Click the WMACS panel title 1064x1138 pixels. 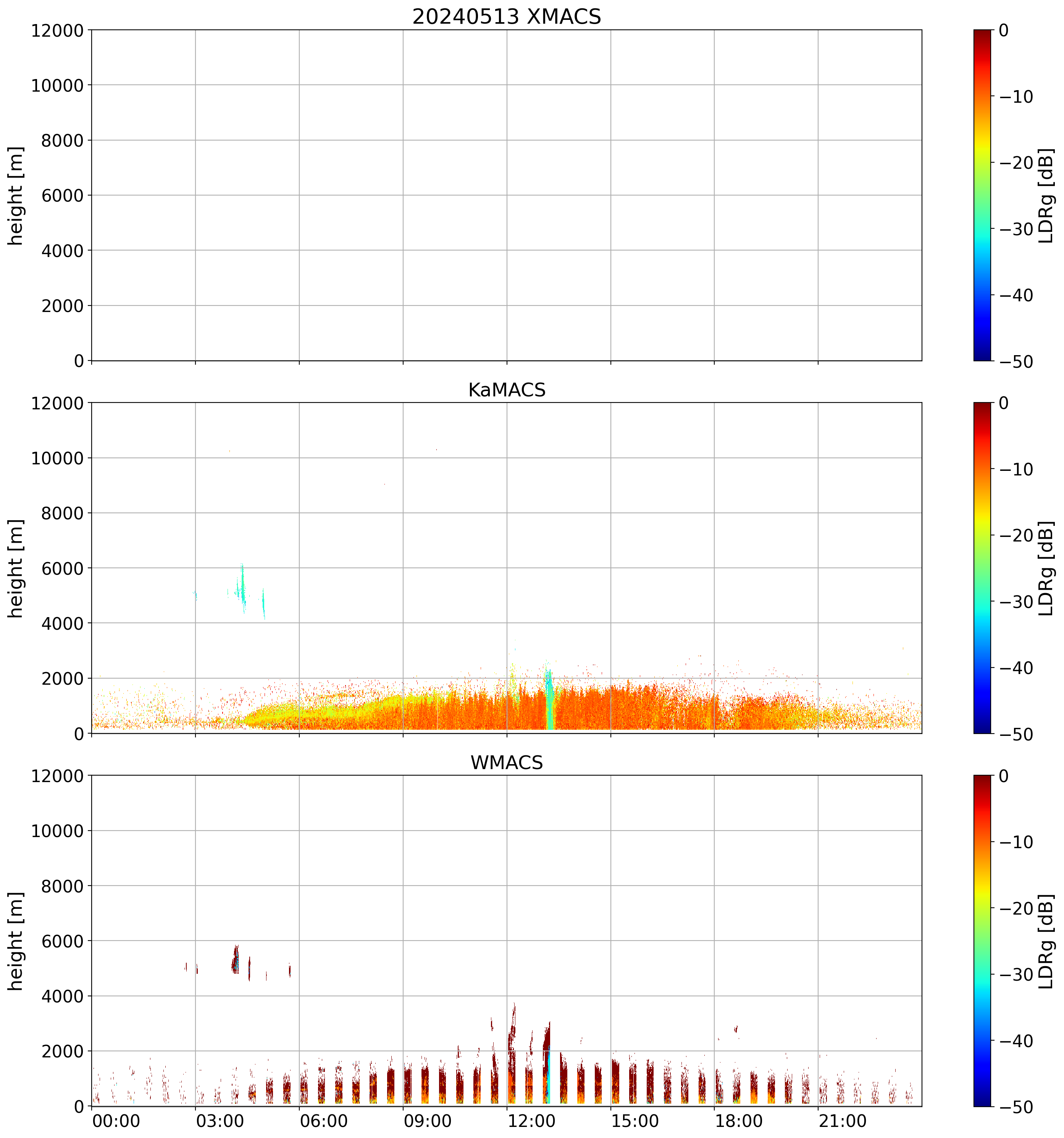pyautogui.click(x=507, y=763)
